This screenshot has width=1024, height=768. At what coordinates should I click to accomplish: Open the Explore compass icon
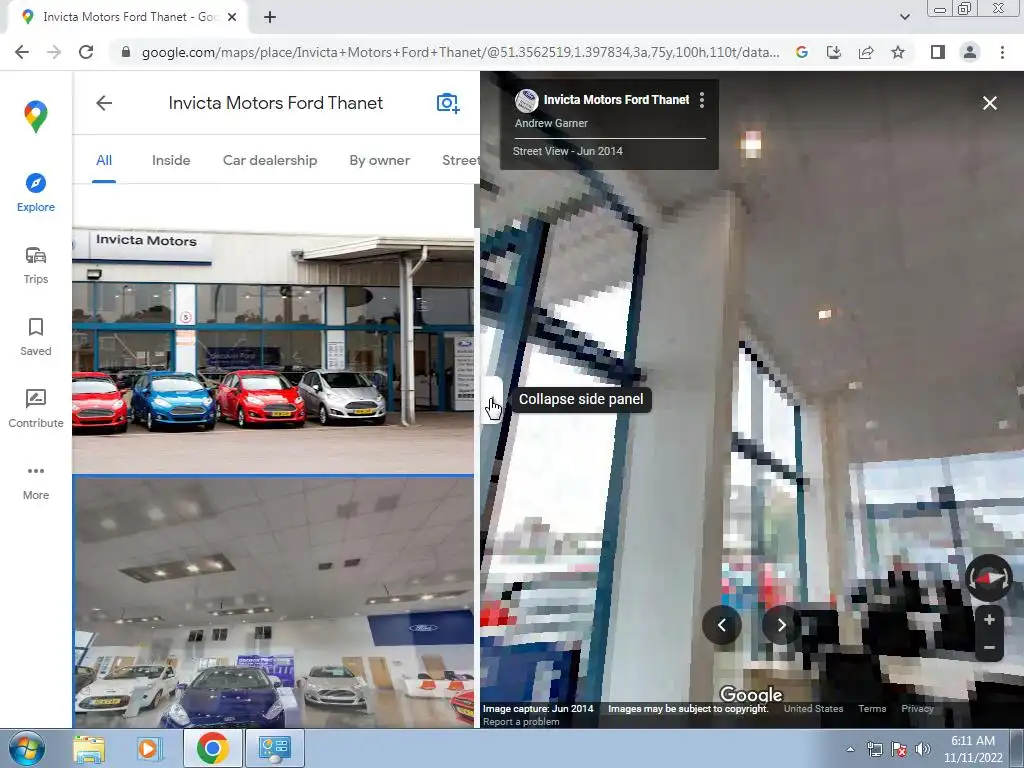coord(35,183)
